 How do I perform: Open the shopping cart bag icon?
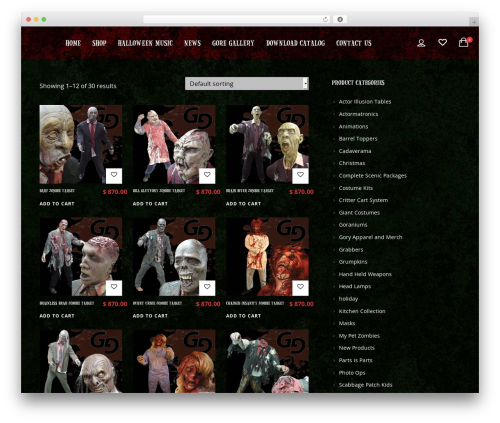coord(463,42)
